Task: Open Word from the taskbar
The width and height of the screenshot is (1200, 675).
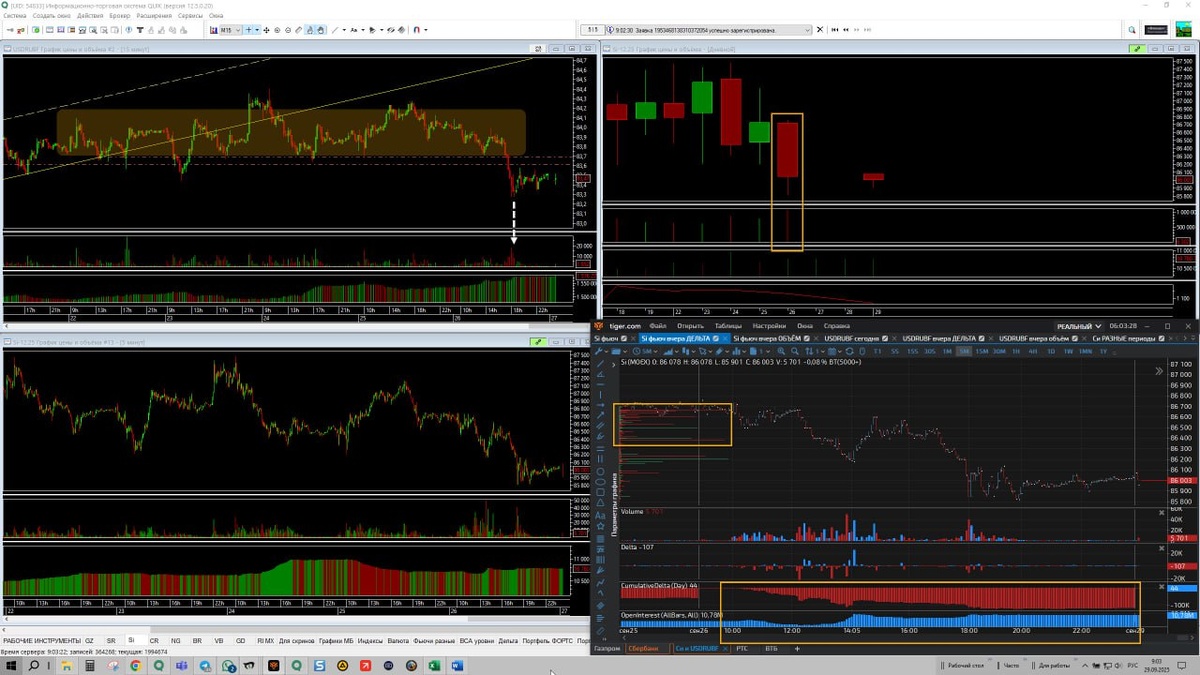Action: point(457,665)
